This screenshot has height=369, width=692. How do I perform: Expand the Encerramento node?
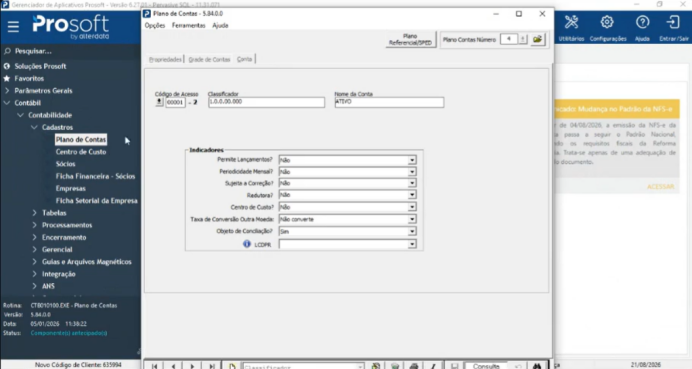(34, 237)
